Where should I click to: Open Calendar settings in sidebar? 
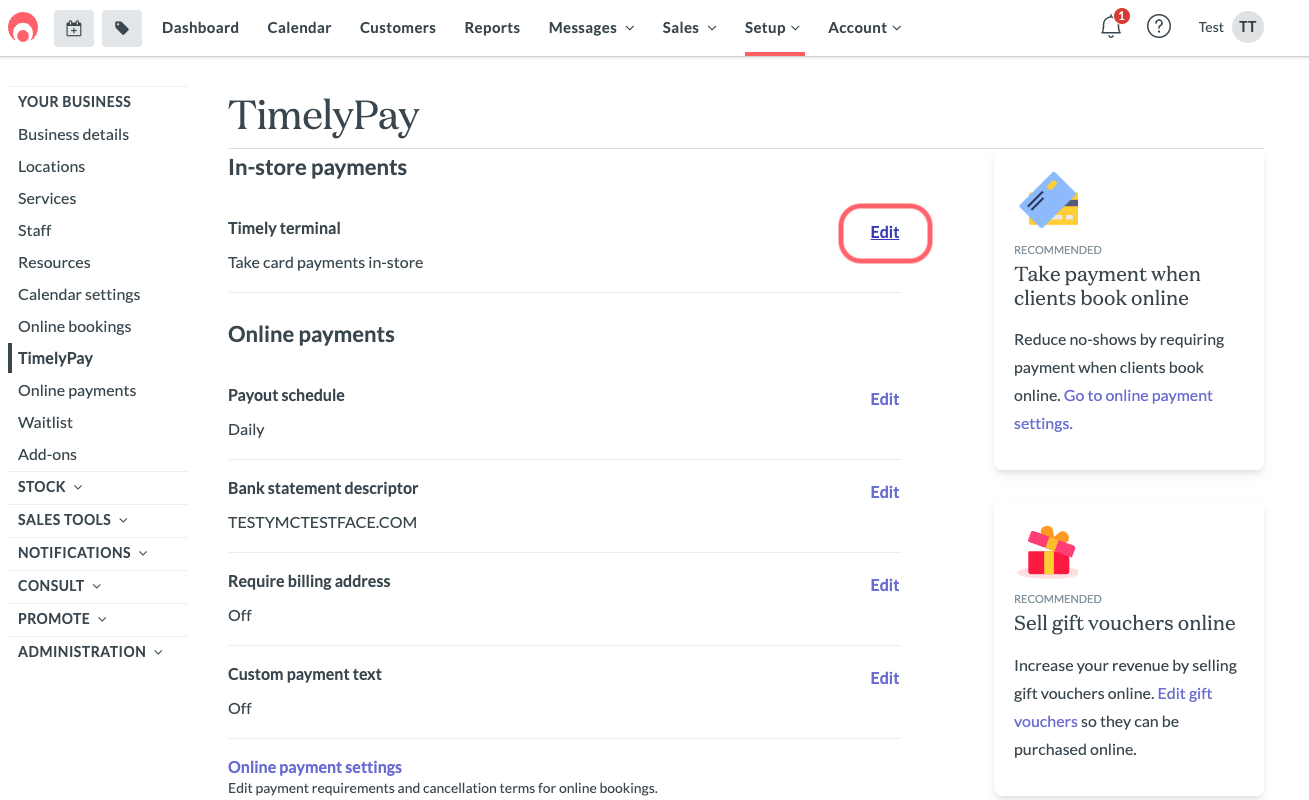79,294
